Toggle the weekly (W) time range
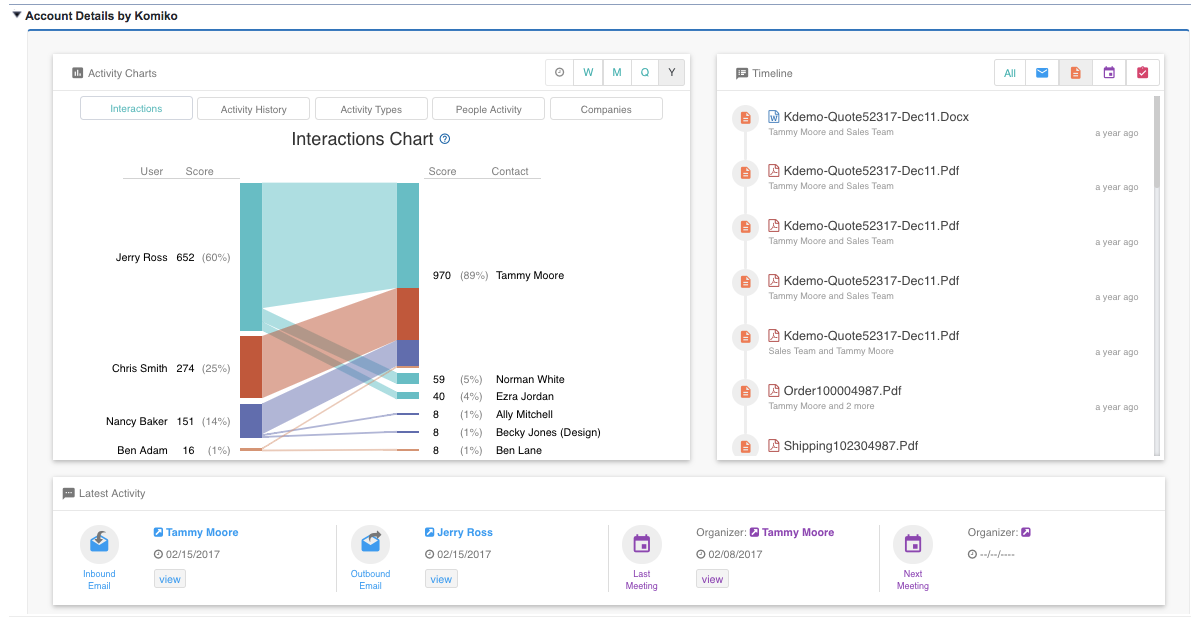The image size is (1191, 622). coord(588,72)
